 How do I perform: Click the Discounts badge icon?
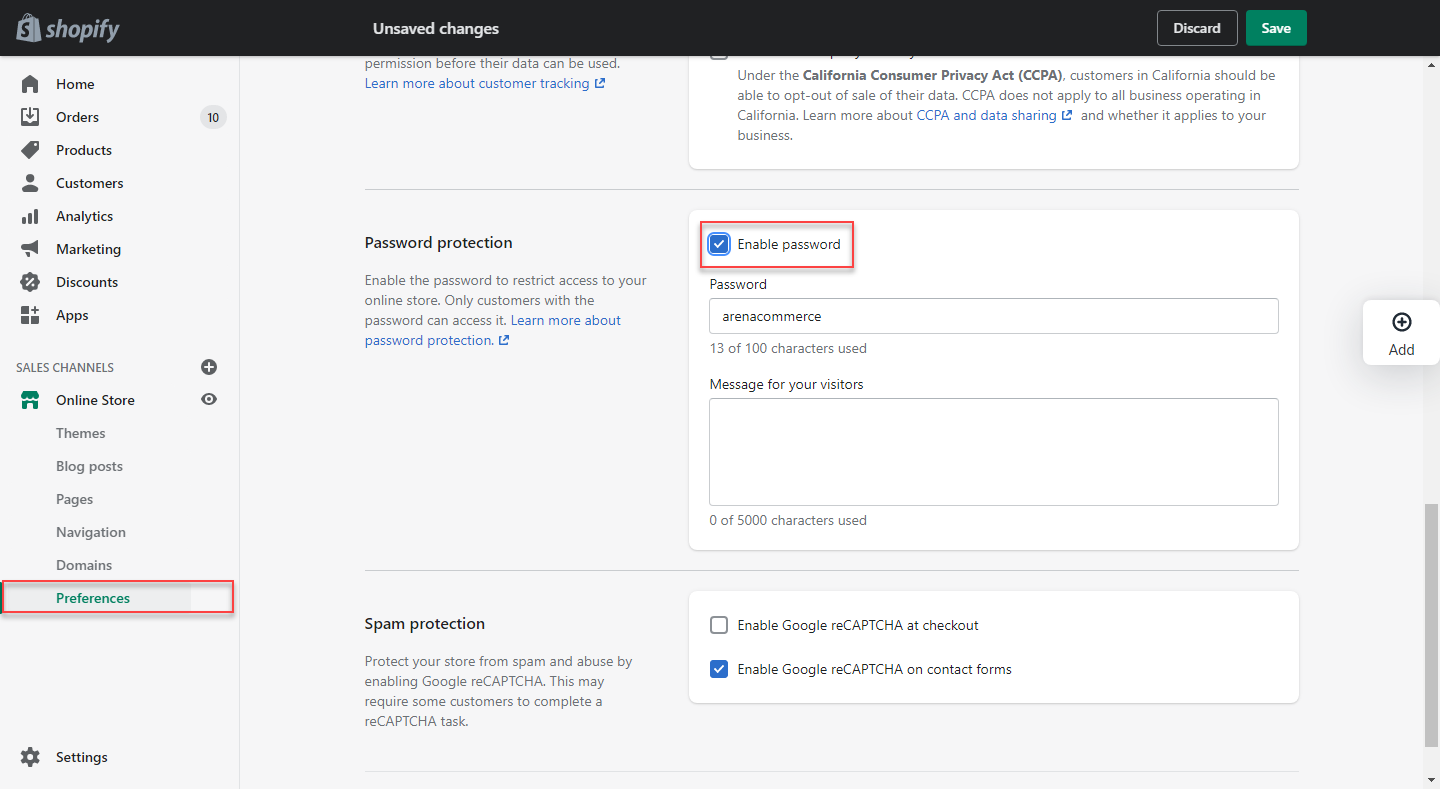click(x=30, y=282)
